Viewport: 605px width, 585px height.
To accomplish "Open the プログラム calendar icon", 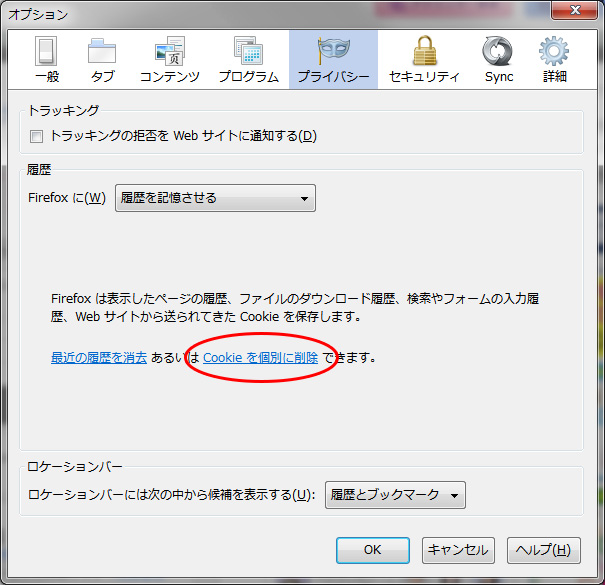I will click(248, 51).
